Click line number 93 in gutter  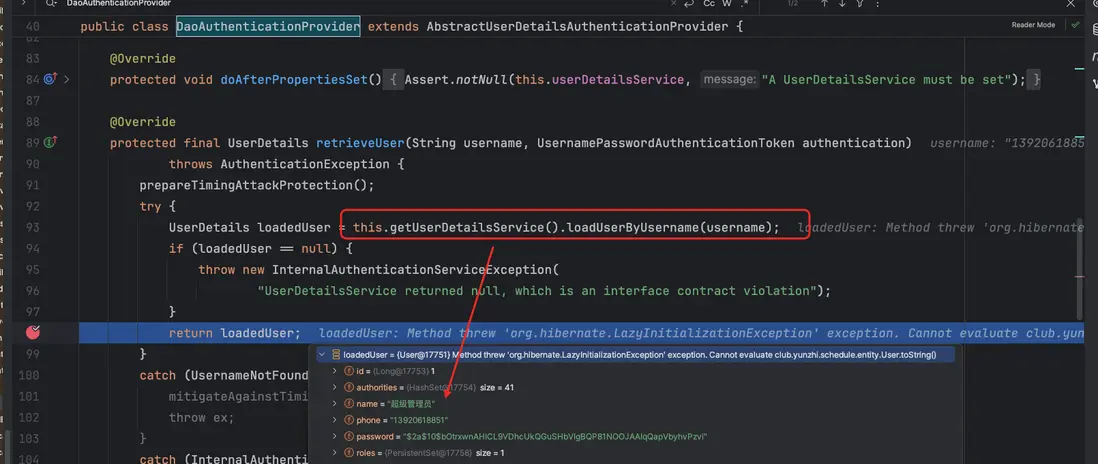(32, 227)
